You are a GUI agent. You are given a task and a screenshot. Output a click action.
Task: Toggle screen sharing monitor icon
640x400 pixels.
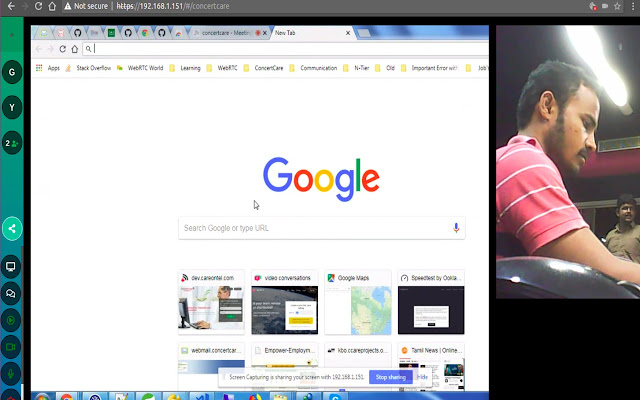point(11,267)
